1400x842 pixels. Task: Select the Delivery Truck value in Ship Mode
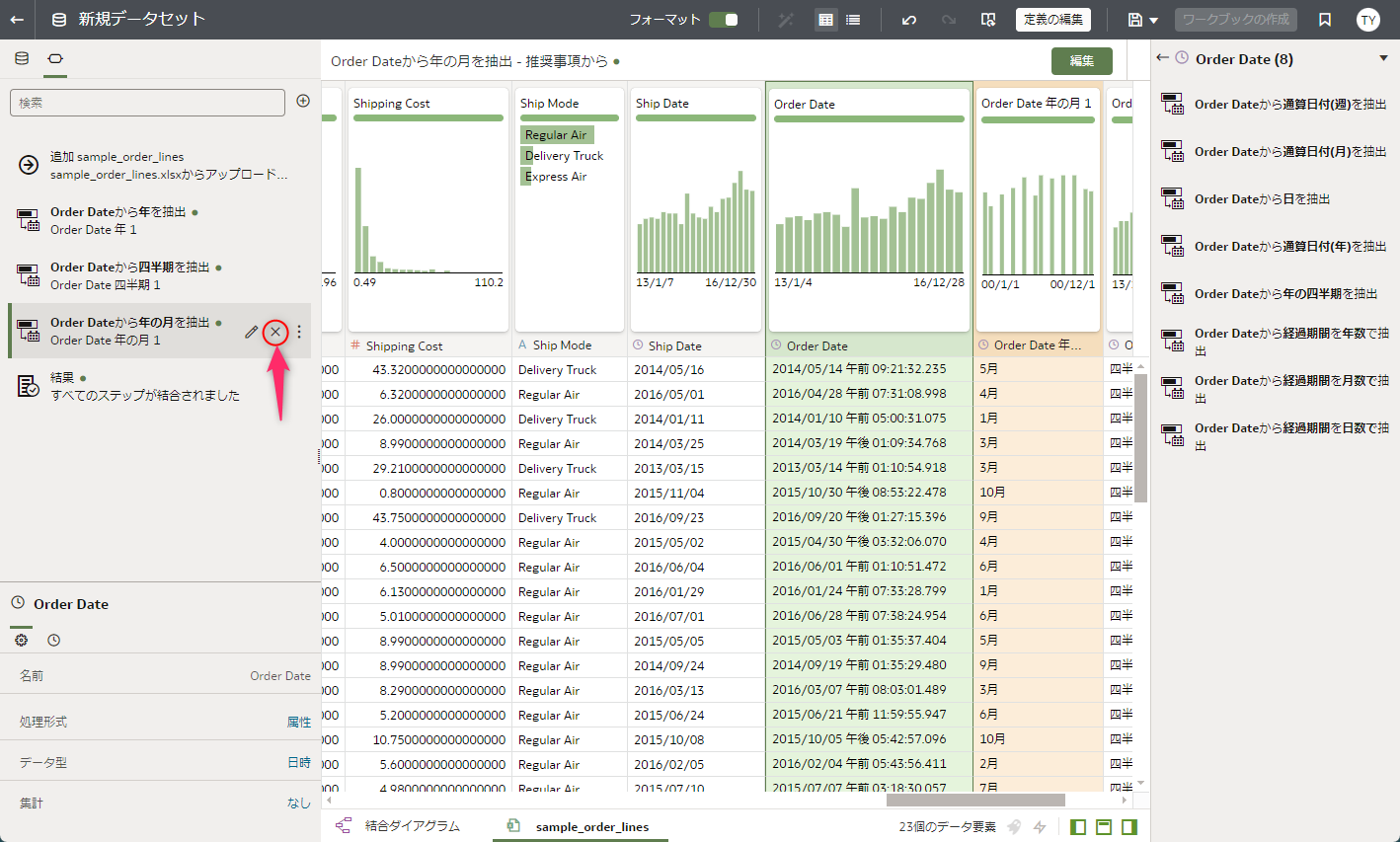click(564, 156)
